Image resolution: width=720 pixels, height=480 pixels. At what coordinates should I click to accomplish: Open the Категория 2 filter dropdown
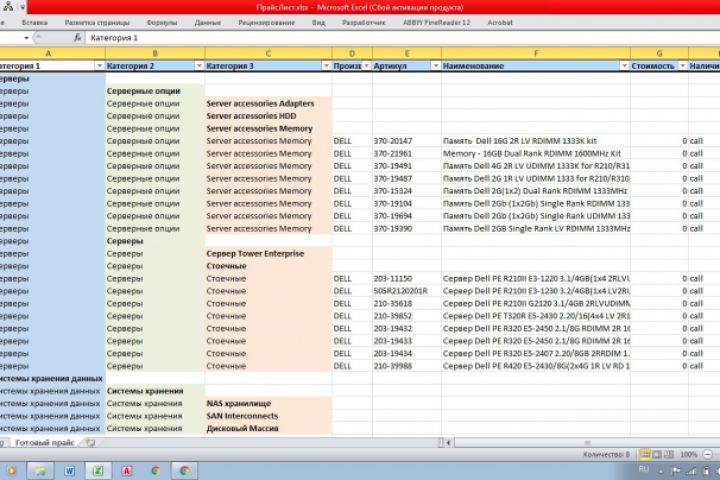199,66
